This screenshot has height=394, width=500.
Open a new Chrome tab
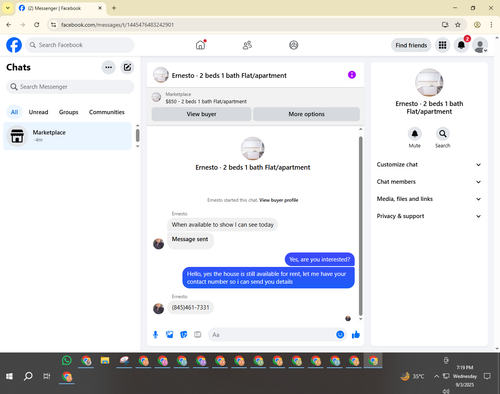tap(114, 8)
